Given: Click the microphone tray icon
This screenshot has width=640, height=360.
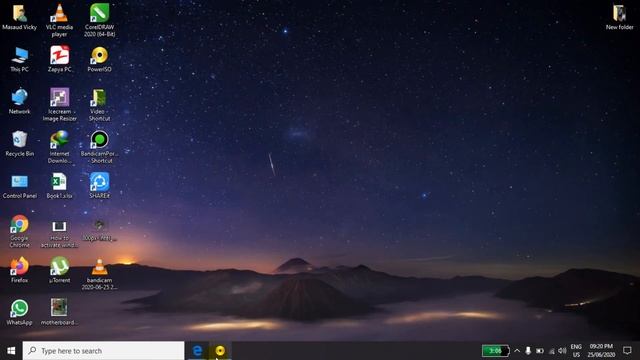Looking at the screenshot, I should click(528, 351).
